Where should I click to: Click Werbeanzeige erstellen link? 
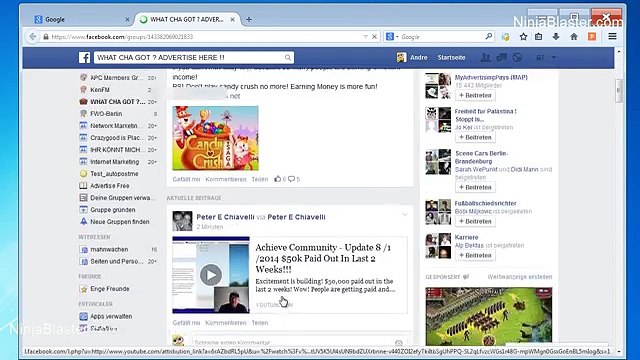point(520,277)
